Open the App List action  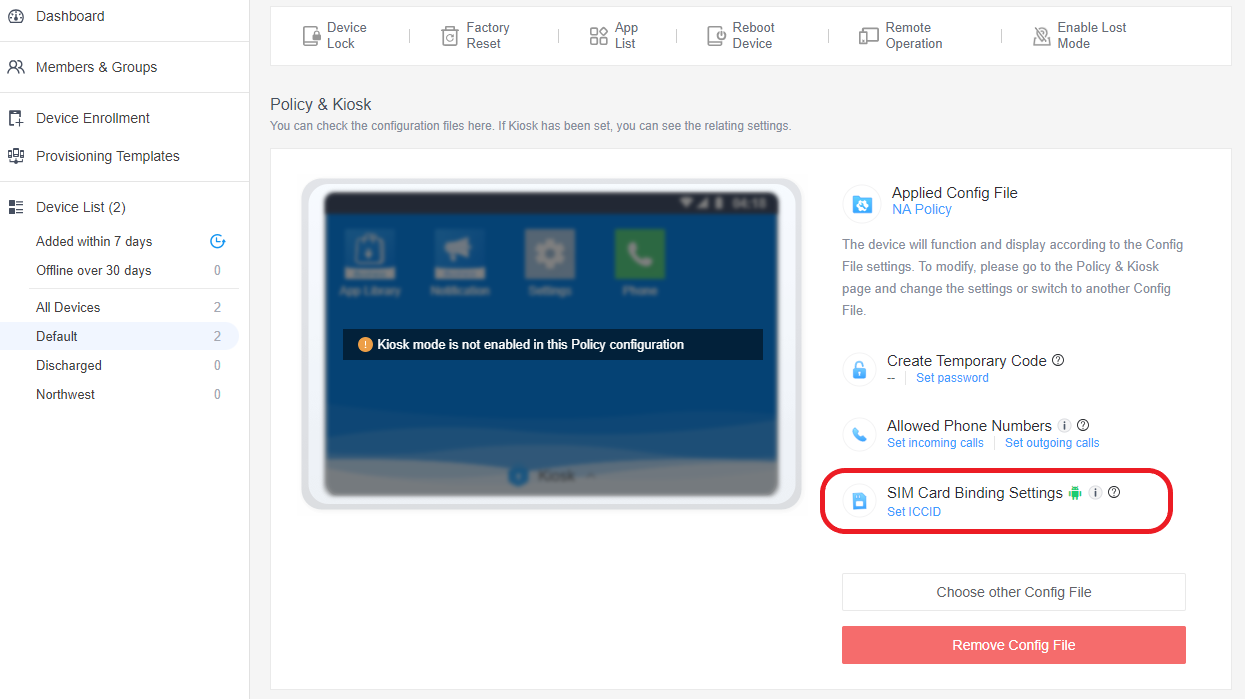tap(614, 36)
